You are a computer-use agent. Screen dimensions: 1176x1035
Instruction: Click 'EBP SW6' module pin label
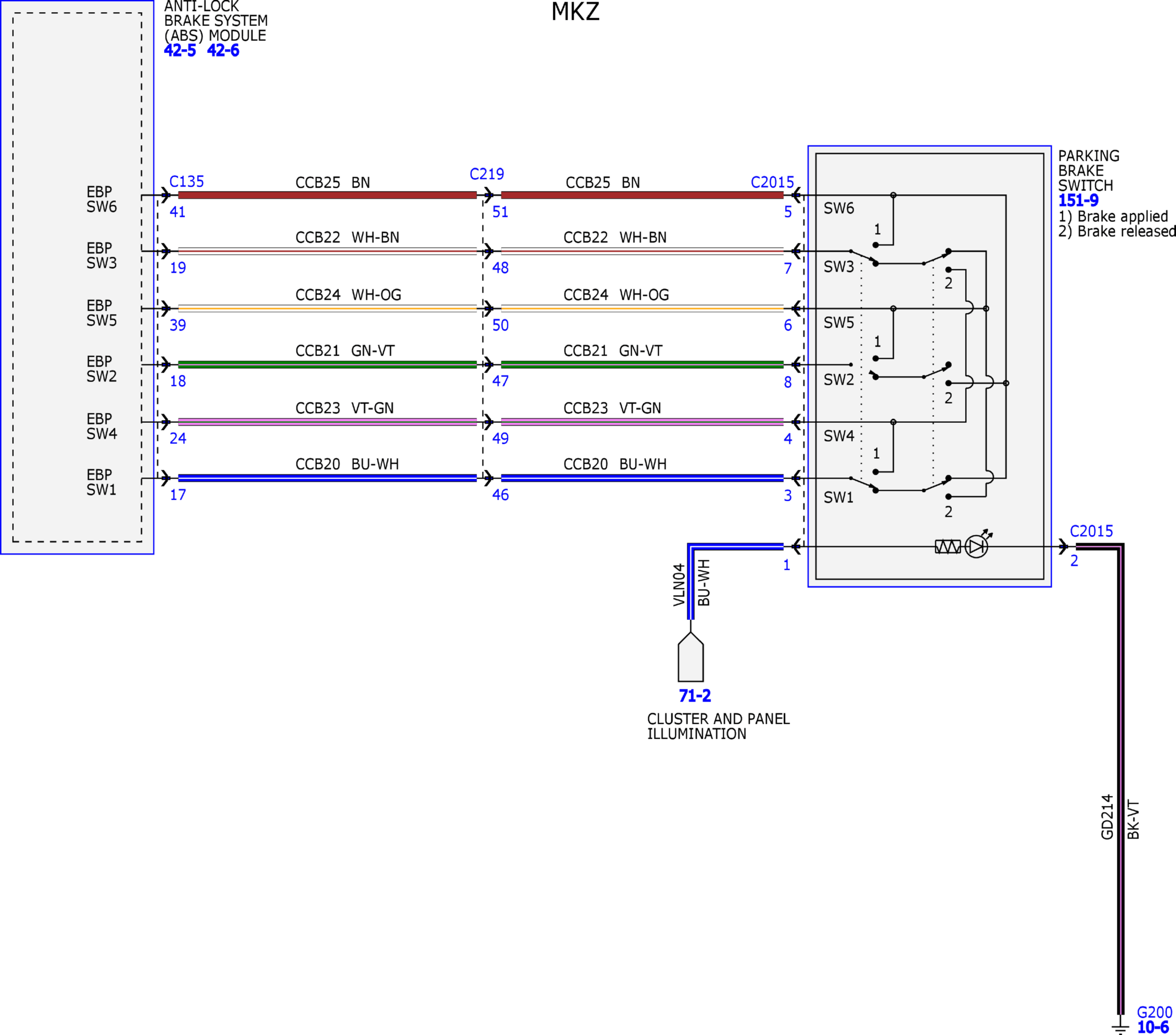[x=102, y=200]
